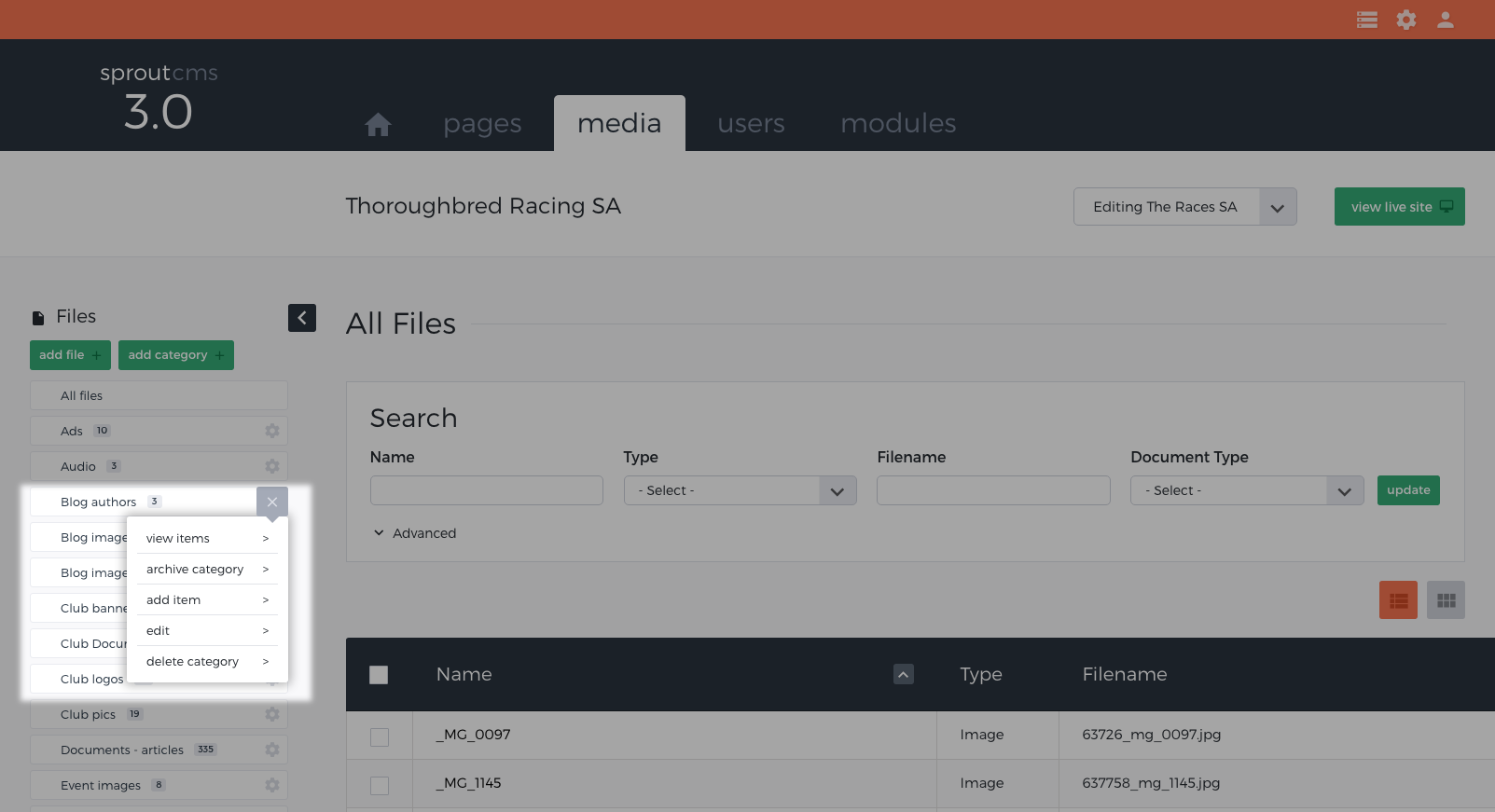This screenshot has height=812, width=1495.
Task: Select the media tab
Action: (619, 123)
